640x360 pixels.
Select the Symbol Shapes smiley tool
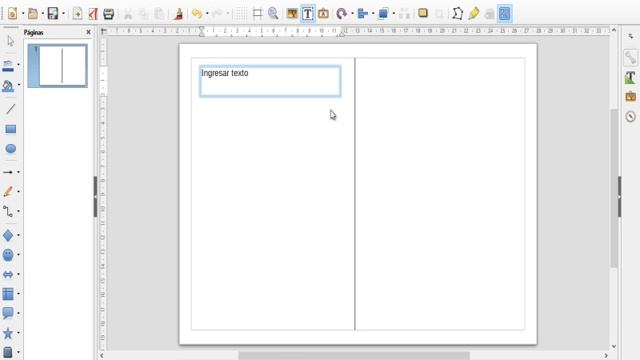click(x=8, y=255)
